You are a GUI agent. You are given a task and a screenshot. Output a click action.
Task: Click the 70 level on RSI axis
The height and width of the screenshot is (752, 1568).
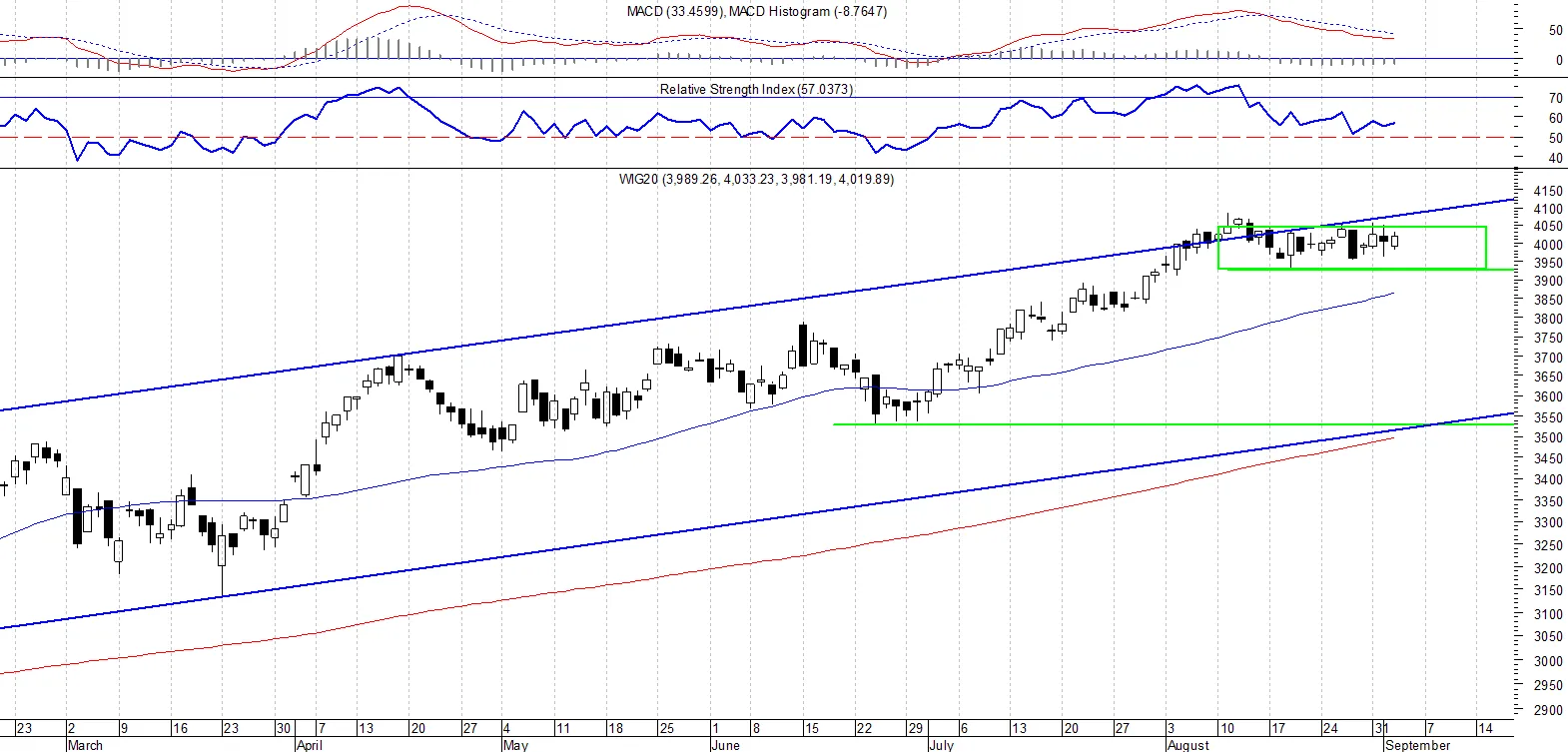coord(1555,99)
